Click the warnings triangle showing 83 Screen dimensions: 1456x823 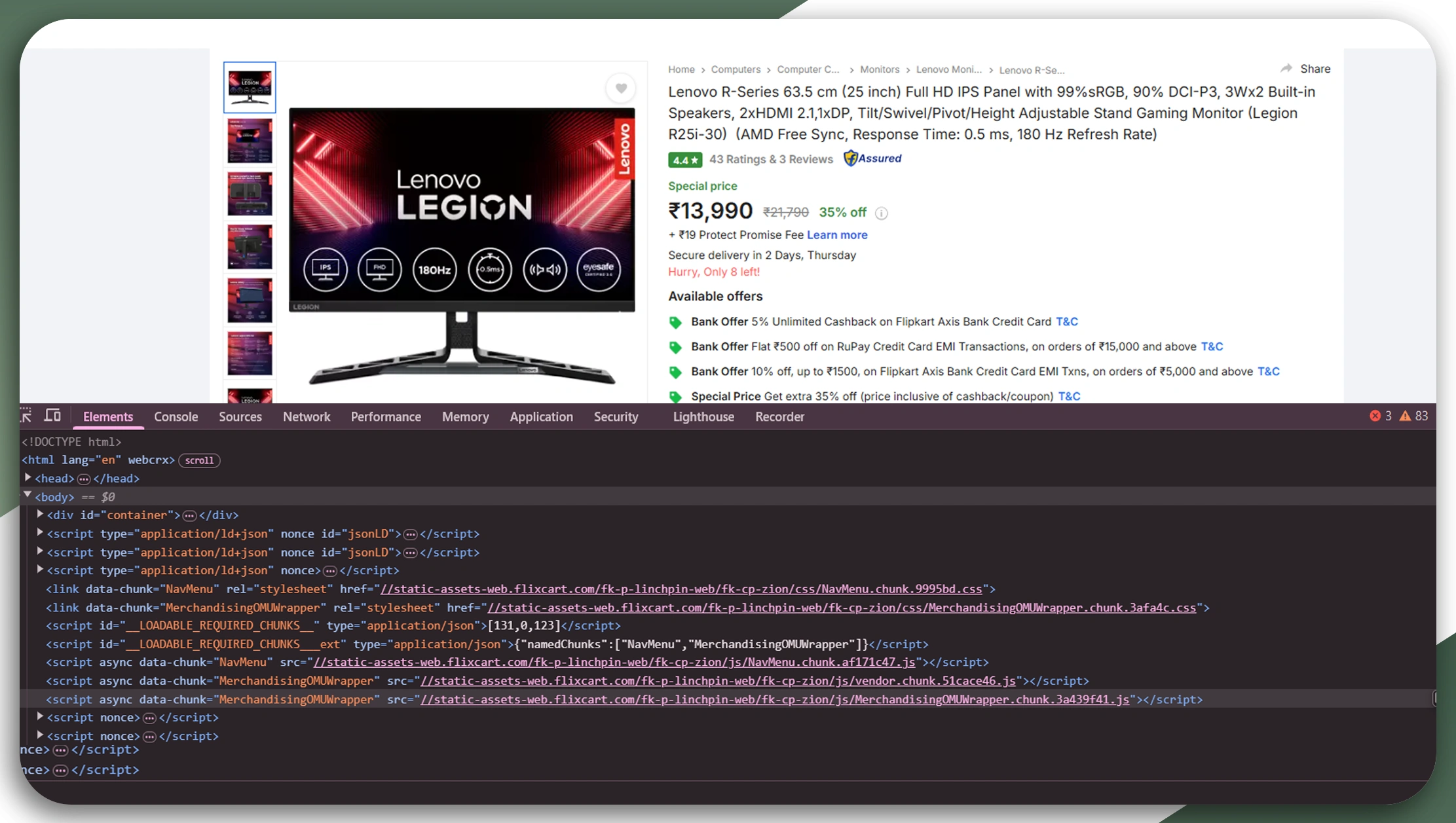(x=1405, y=416)
